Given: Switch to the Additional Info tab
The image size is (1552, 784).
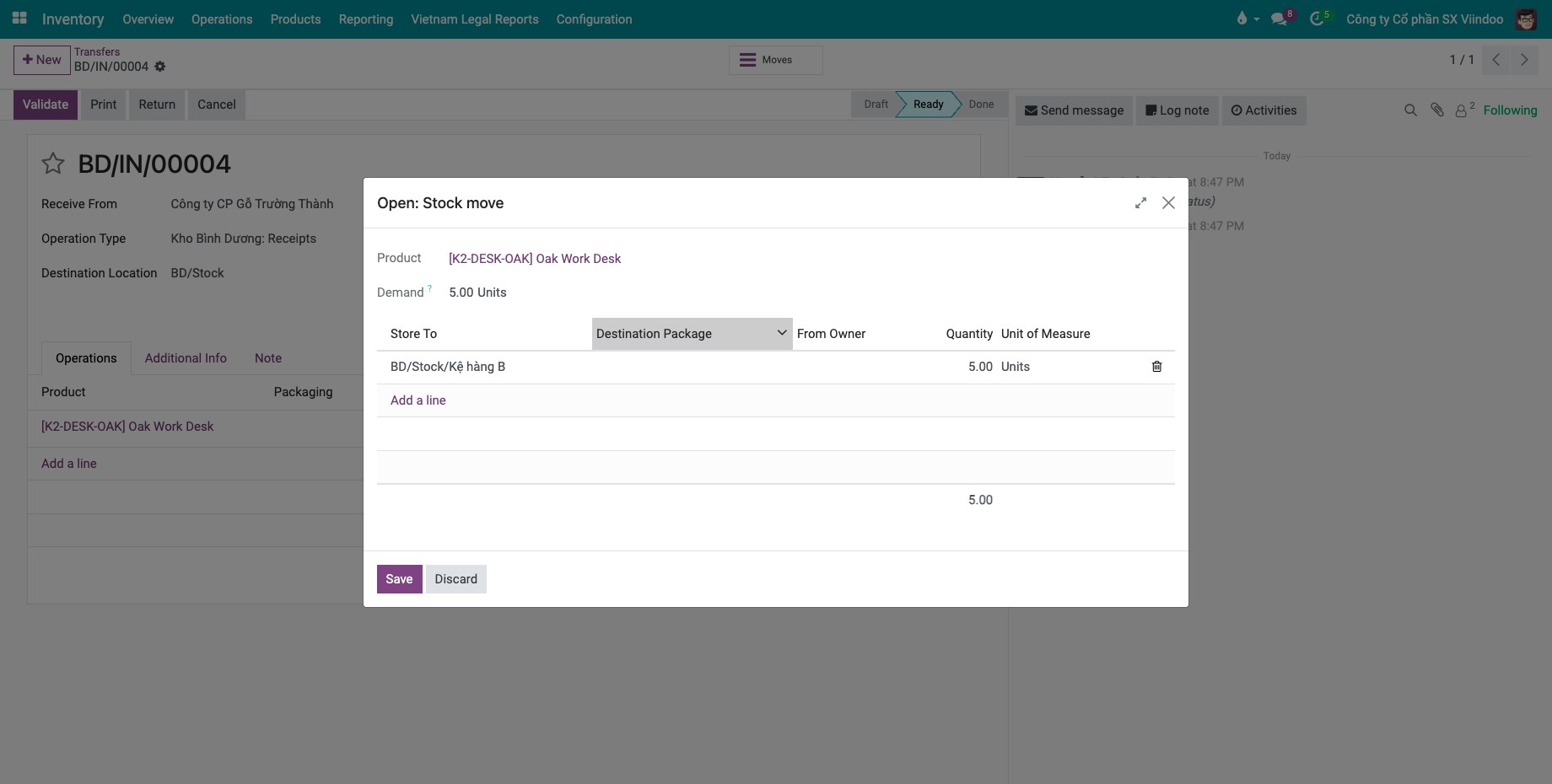Looking at the screenshot, I should [186, 358].
